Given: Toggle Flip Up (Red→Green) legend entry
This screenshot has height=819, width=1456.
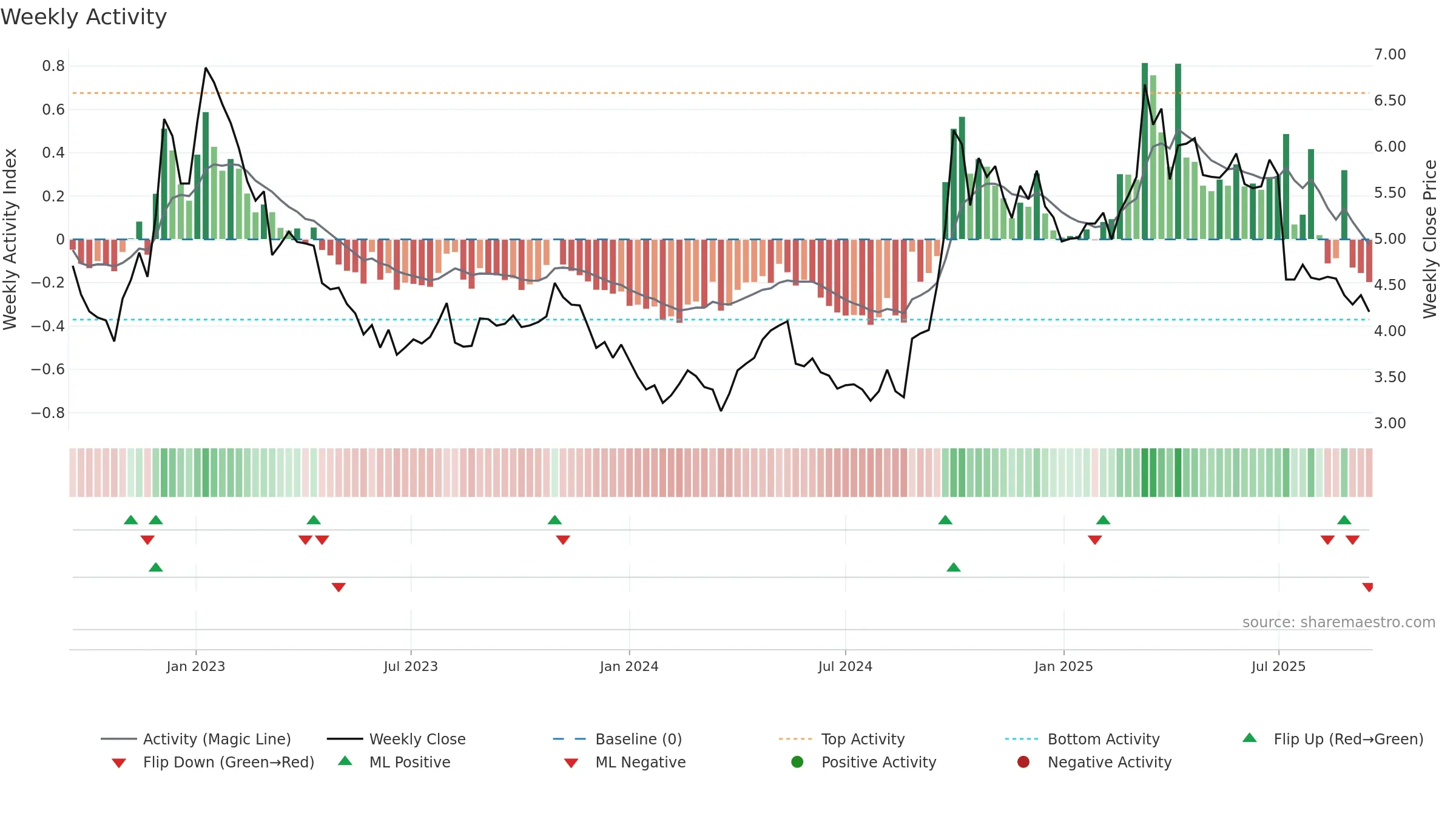Looking at the screenshot, I should 1333,739.
